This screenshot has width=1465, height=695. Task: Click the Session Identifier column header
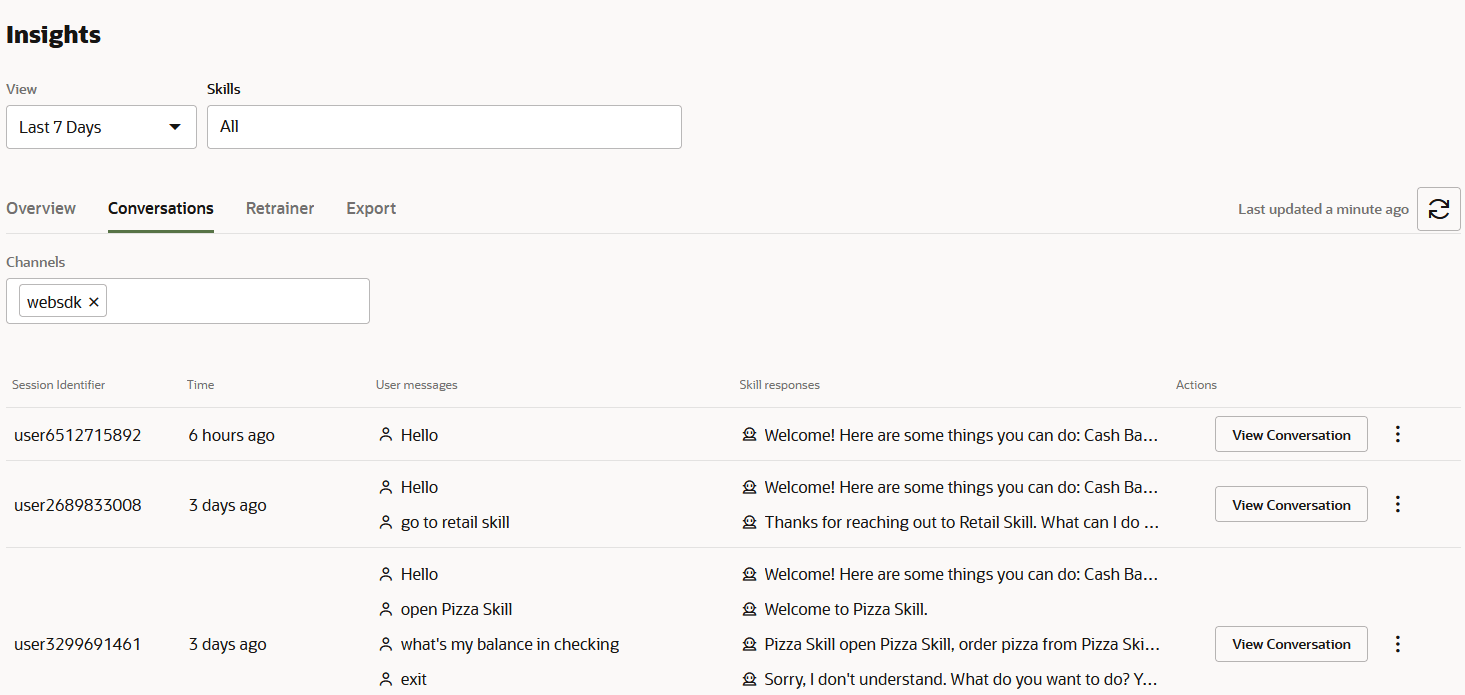(58, 384)
